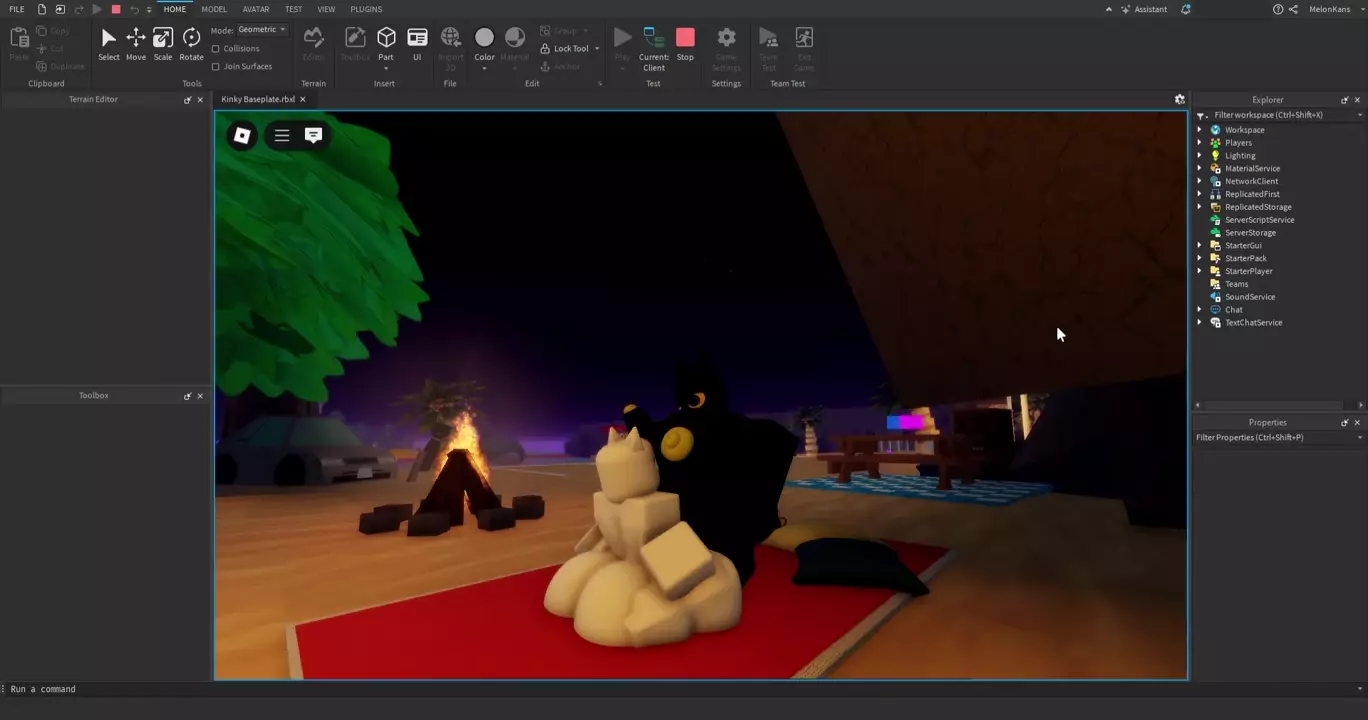Stop the running playtest

[685, 44]
